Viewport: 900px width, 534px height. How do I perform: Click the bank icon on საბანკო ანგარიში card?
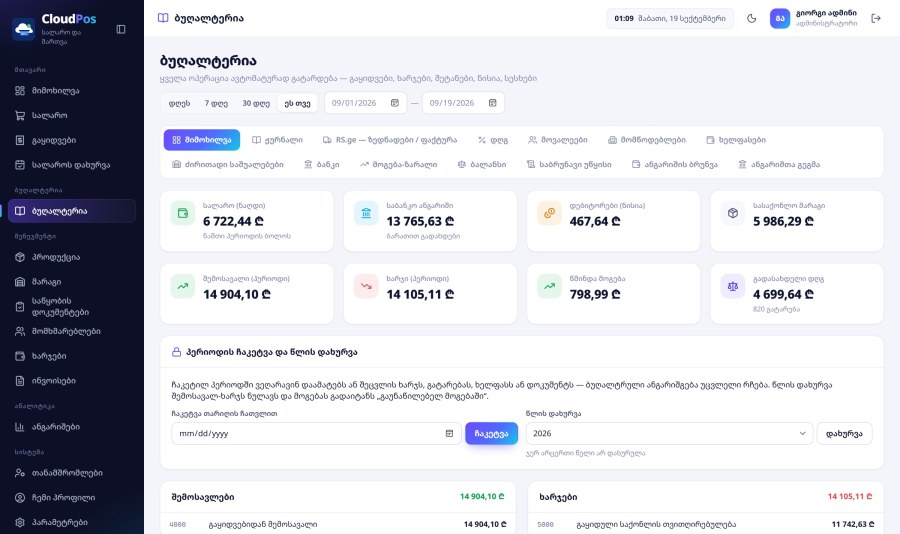click(366, 213)
